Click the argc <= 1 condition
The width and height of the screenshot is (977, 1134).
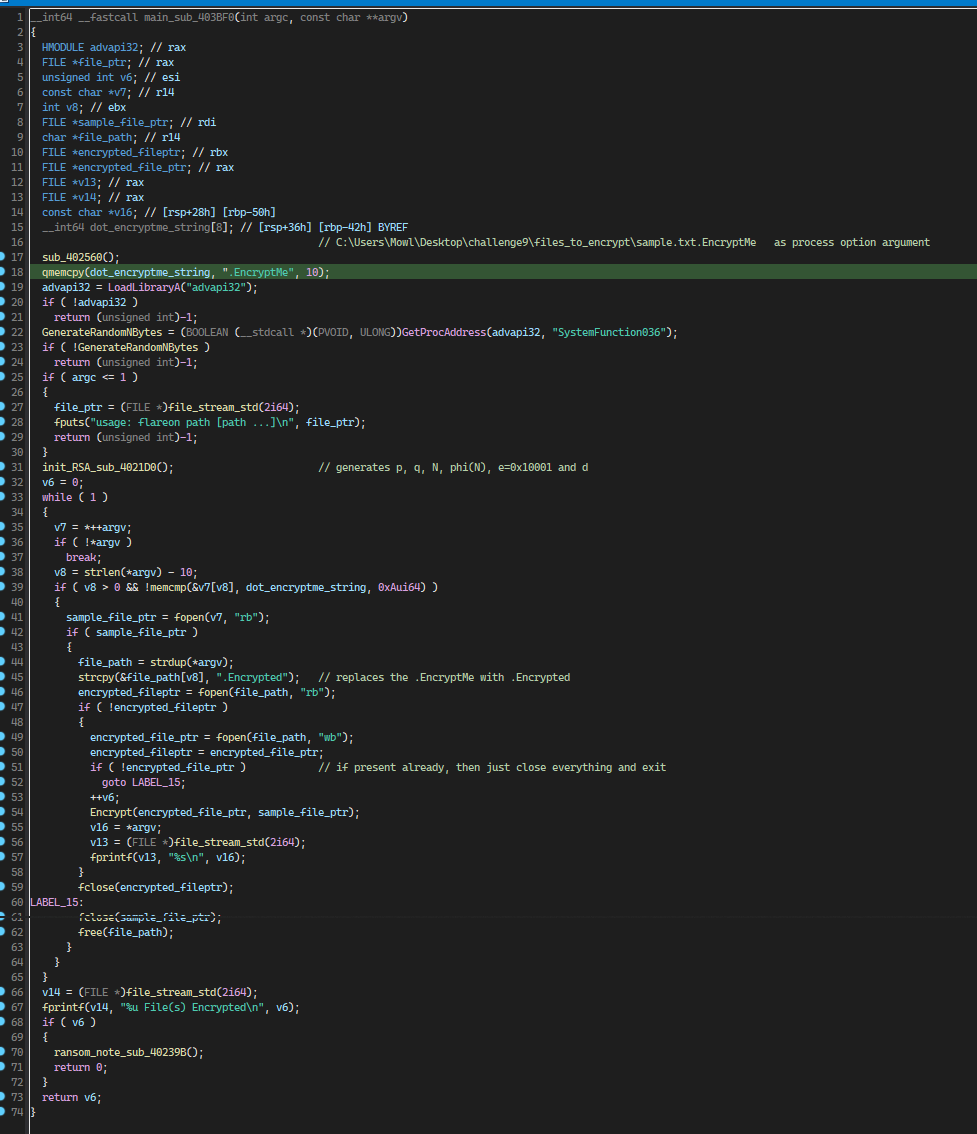pyautogui.click(x=98, y=377)
